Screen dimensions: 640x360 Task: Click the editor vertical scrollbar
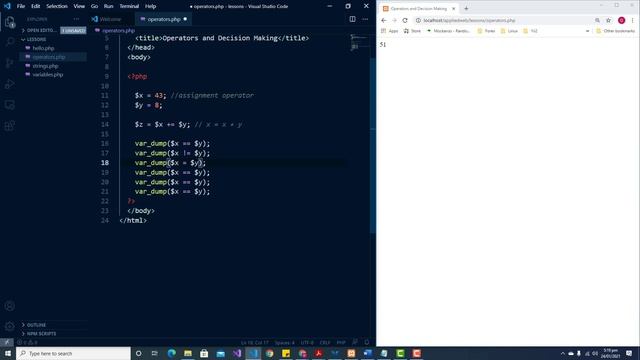tap(373, 145)
